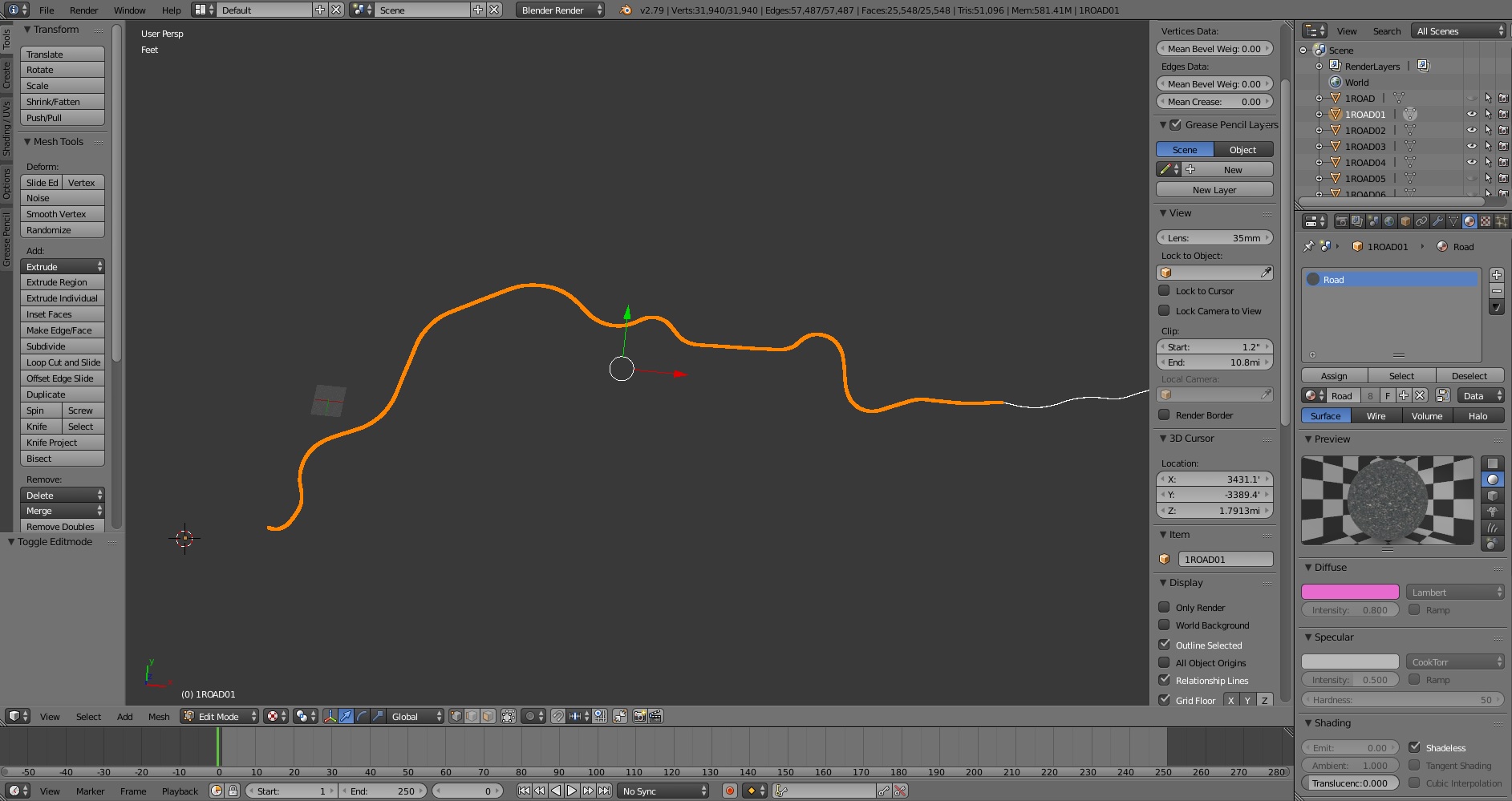This screenshot has width=1512, height=801.
Task: Select face select mode icon
Action: tap(488, 716)
